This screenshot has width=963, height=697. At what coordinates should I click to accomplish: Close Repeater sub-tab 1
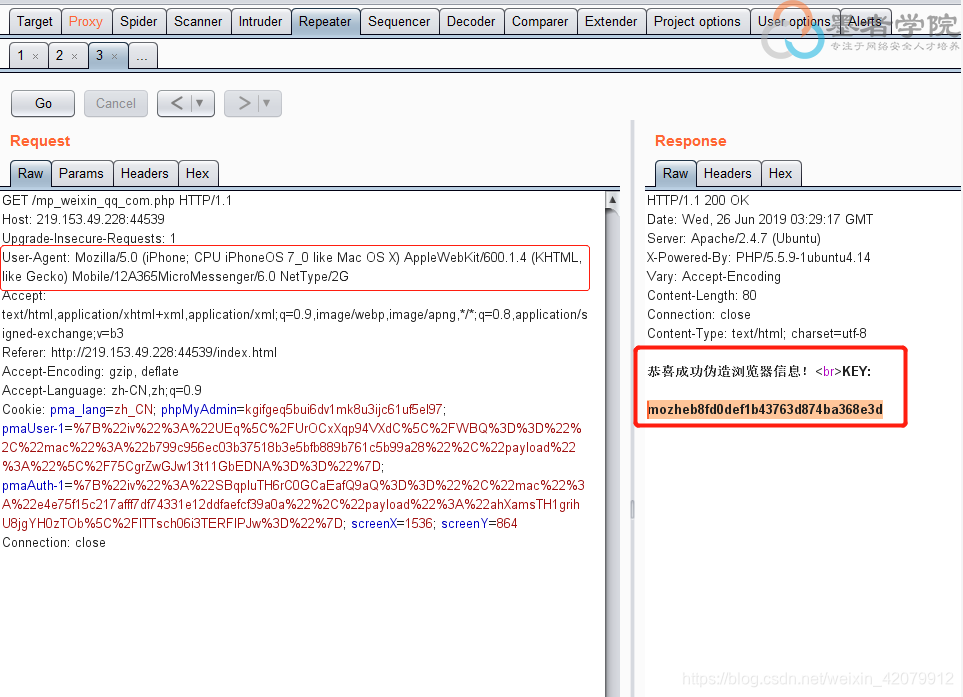tap(36, 56)
